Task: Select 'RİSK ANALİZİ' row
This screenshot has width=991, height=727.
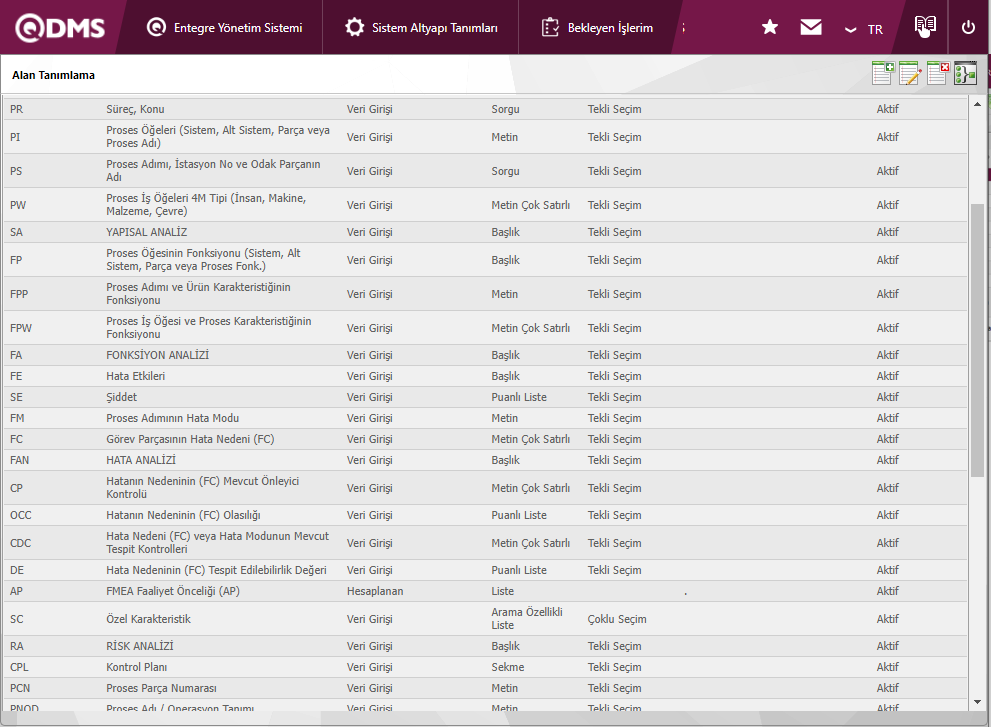Action: [485, 646]
